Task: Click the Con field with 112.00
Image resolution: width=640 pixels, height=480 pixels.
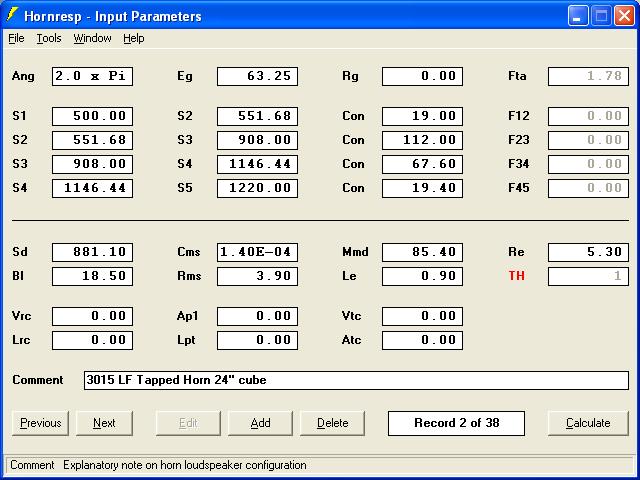Action: 422,140
